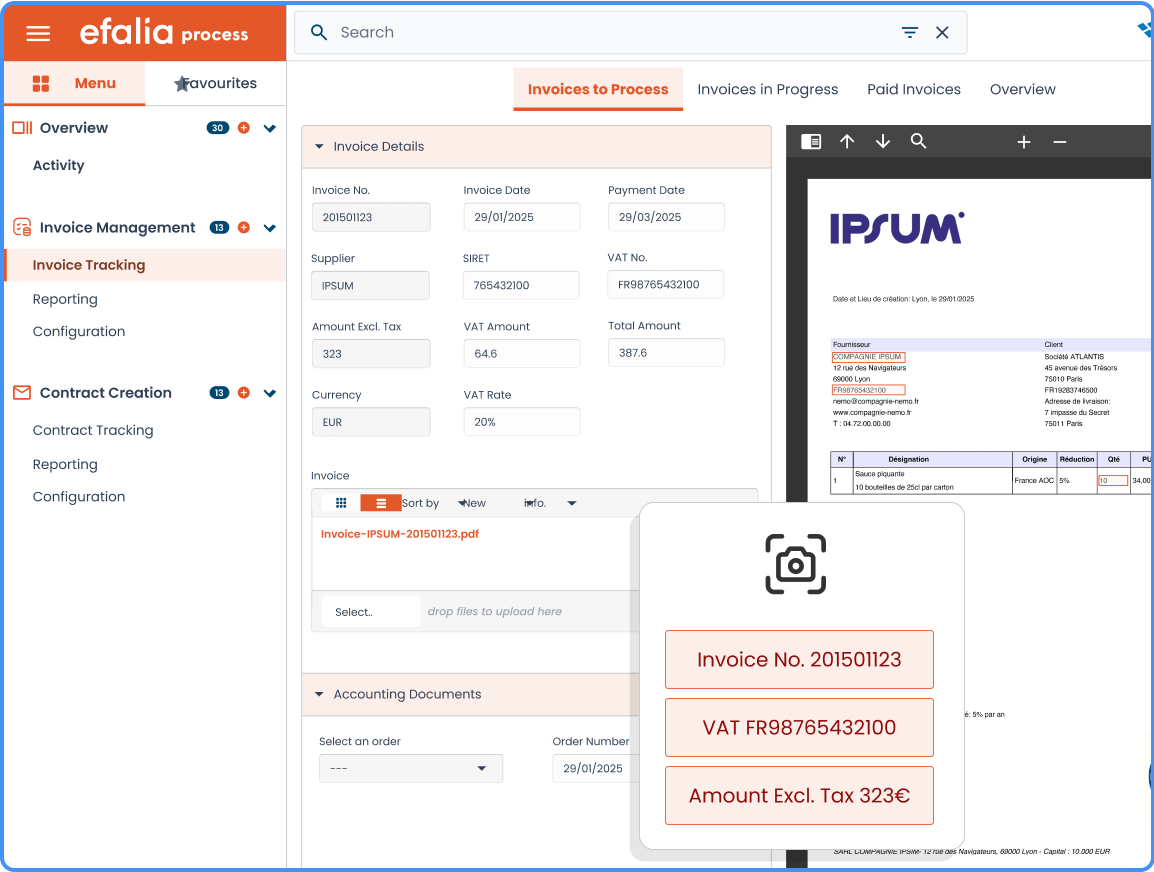Screen dimensions: 1154x872
Task: Click the Total Amount field 387.6
Action: click(x=666, y=352)
